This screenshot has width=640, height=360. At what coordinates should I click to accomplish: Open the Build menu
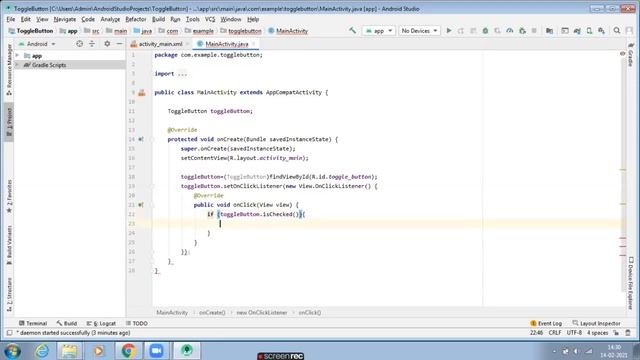point(158,19)
